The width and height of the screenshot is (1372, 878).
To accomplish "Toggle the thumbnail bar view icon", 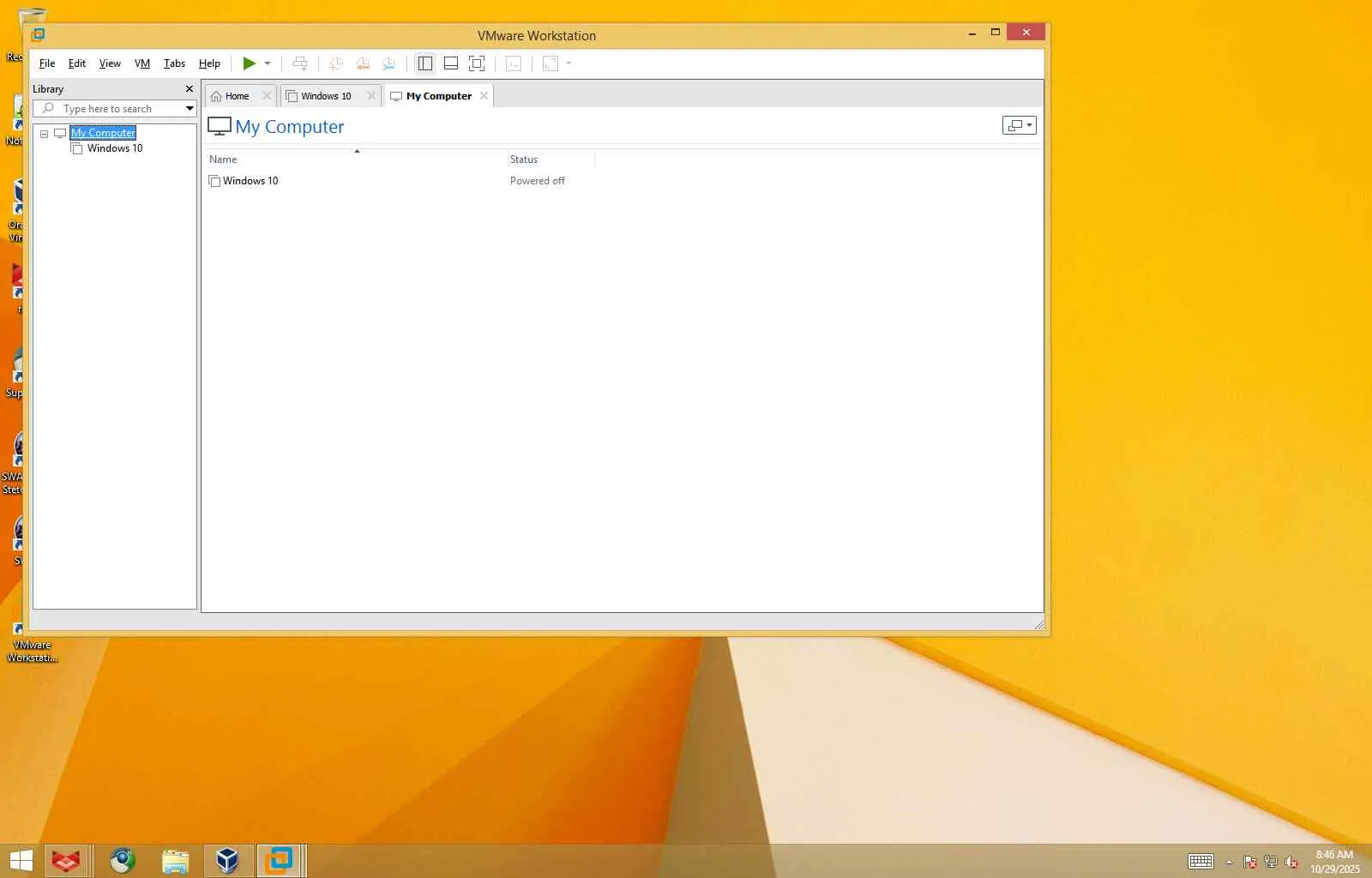I will tap(451, 63).
